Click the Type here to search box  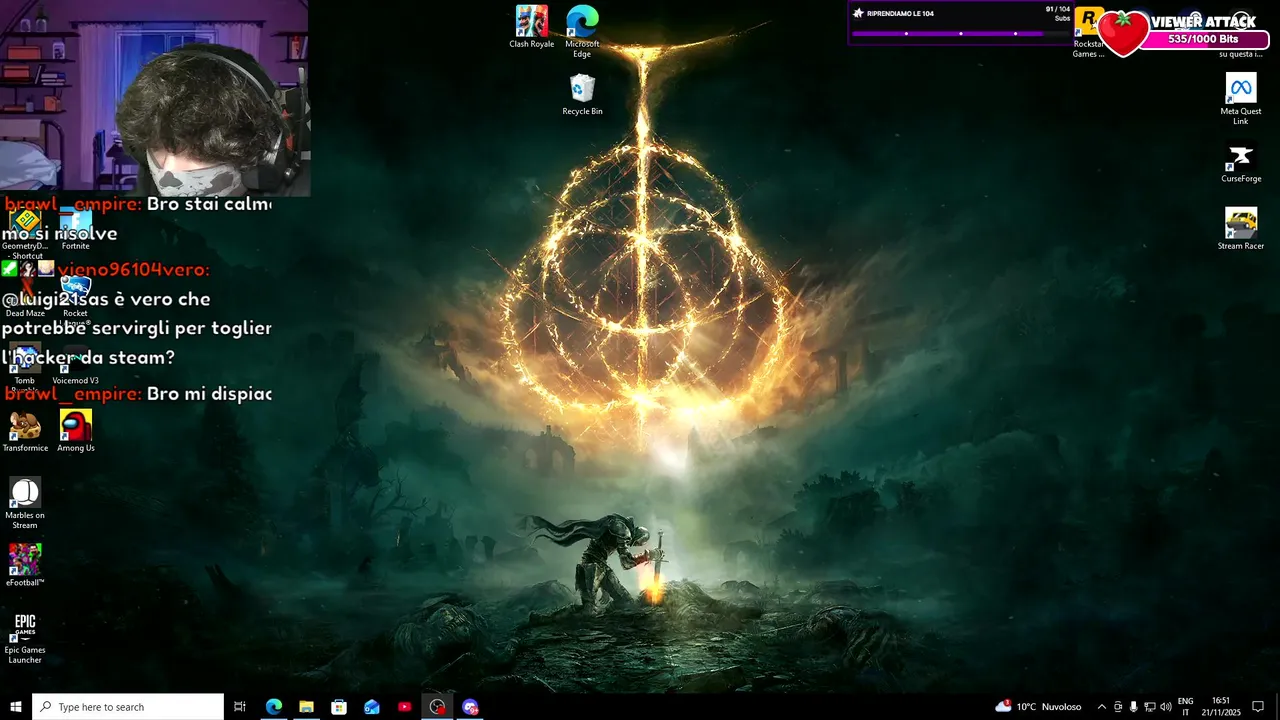click(128, 707)
